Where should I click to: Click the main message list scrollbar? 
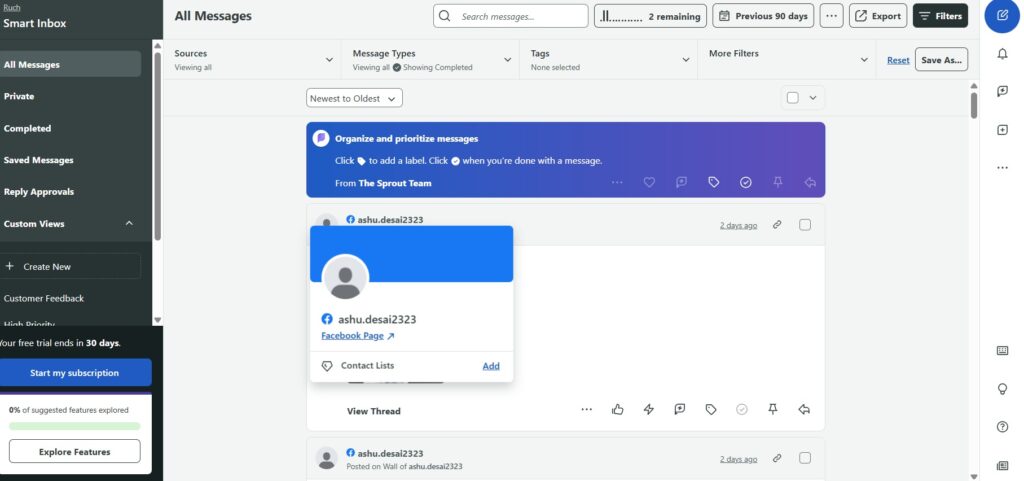coord(974,104)
